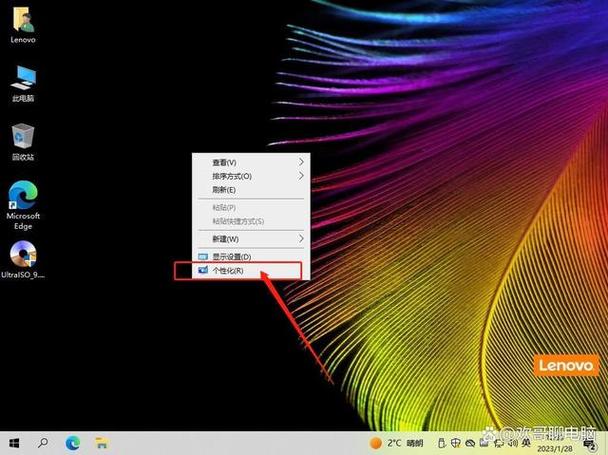
Task: Choose 粘贴快捷方式(S) in the context menu
Action: click(x=251, y=221)
